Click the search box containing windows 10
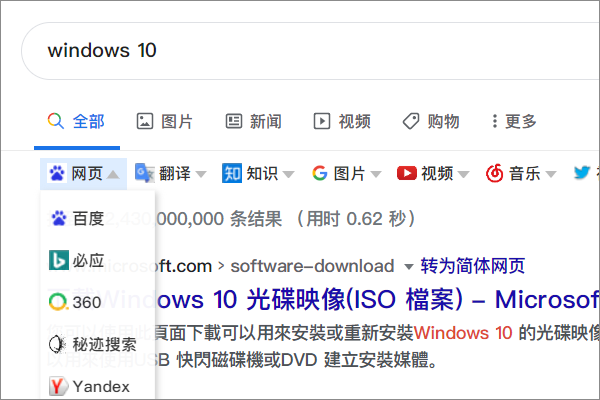 [311, 51]
